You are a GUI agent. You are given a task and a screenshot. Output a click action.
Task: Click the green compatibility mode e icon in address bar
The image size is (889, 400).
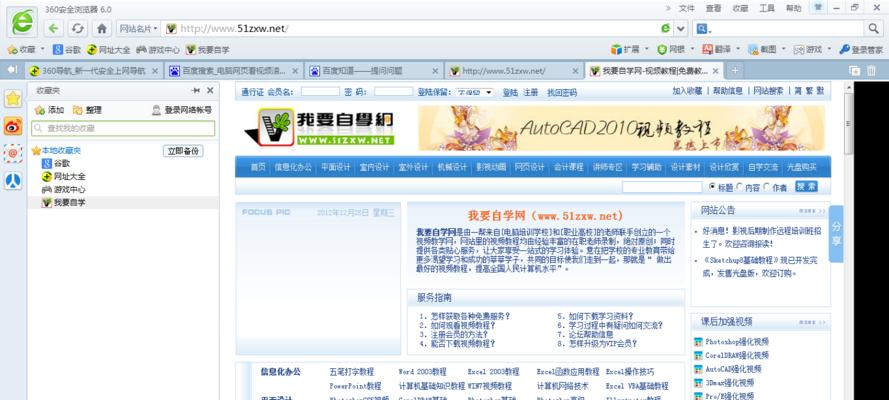click(666, 28)
